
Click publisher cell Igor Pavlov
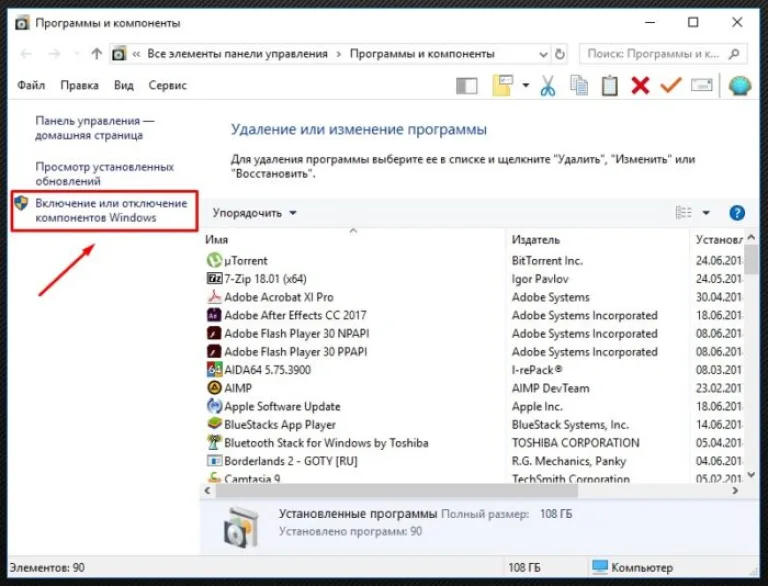(x=540, y=279)
